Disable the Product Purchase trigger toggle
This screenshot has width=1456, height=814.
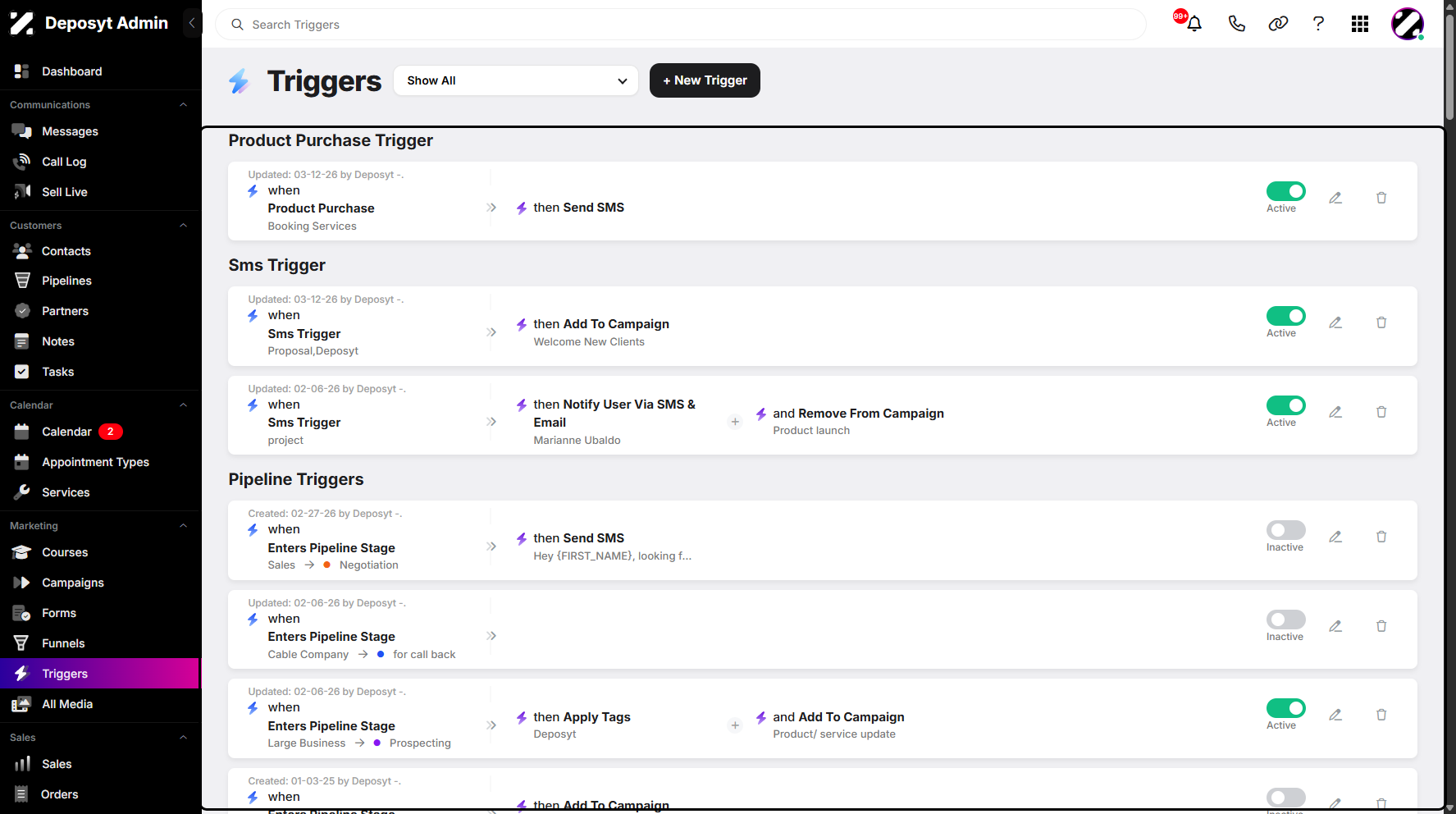(x=1285, y=191)
